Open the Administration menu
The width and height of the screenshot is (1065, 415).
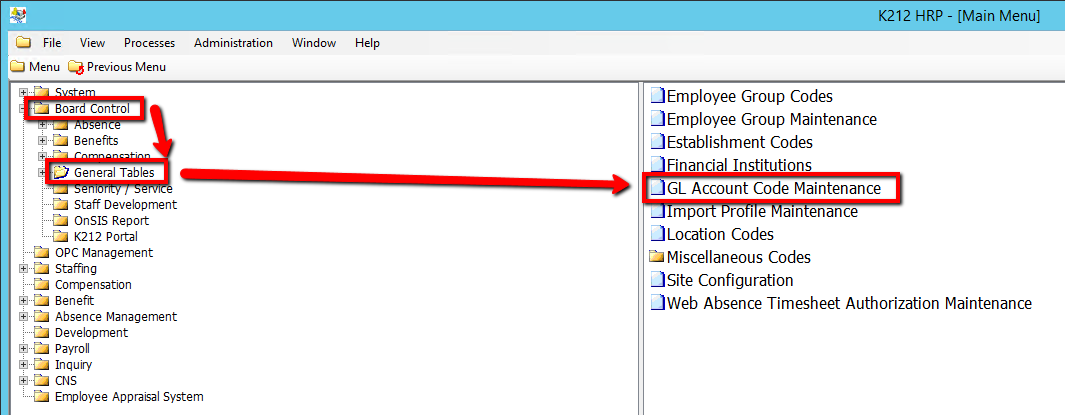pos(233,43)
